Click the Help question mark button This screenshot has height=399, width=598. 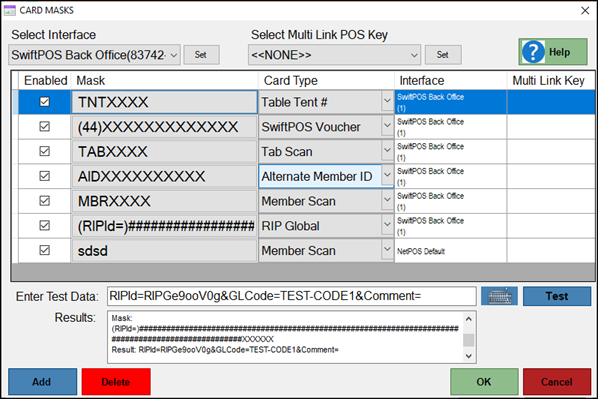tap(553, 51)
